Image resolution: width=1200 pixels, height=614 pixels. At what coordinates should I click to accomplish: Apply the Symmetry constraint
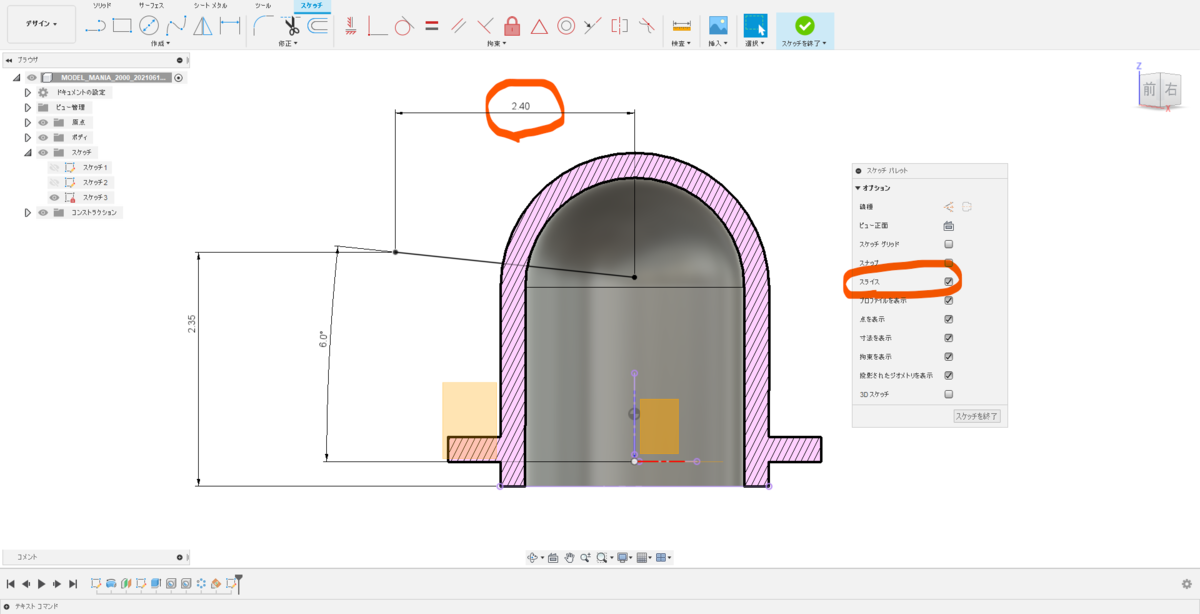620,26
